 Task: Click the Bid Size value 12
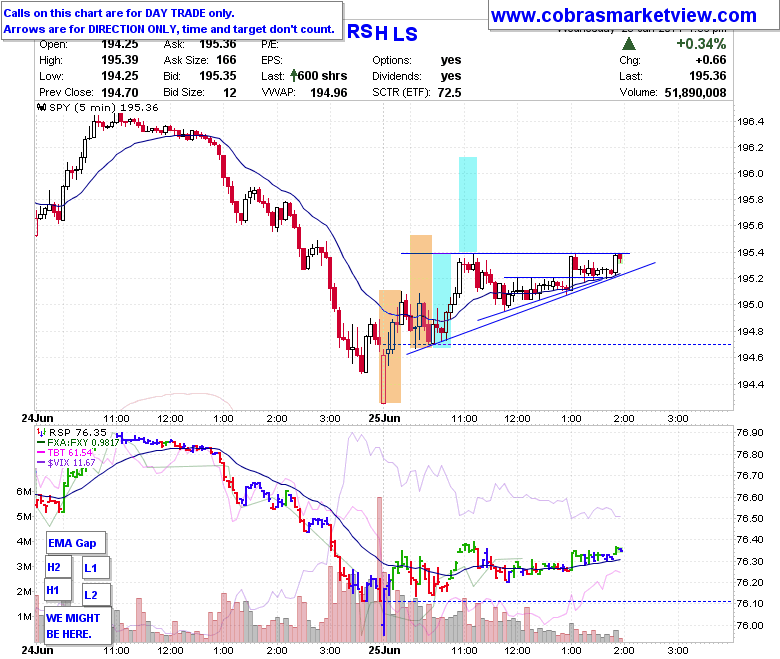coord(230,93)
